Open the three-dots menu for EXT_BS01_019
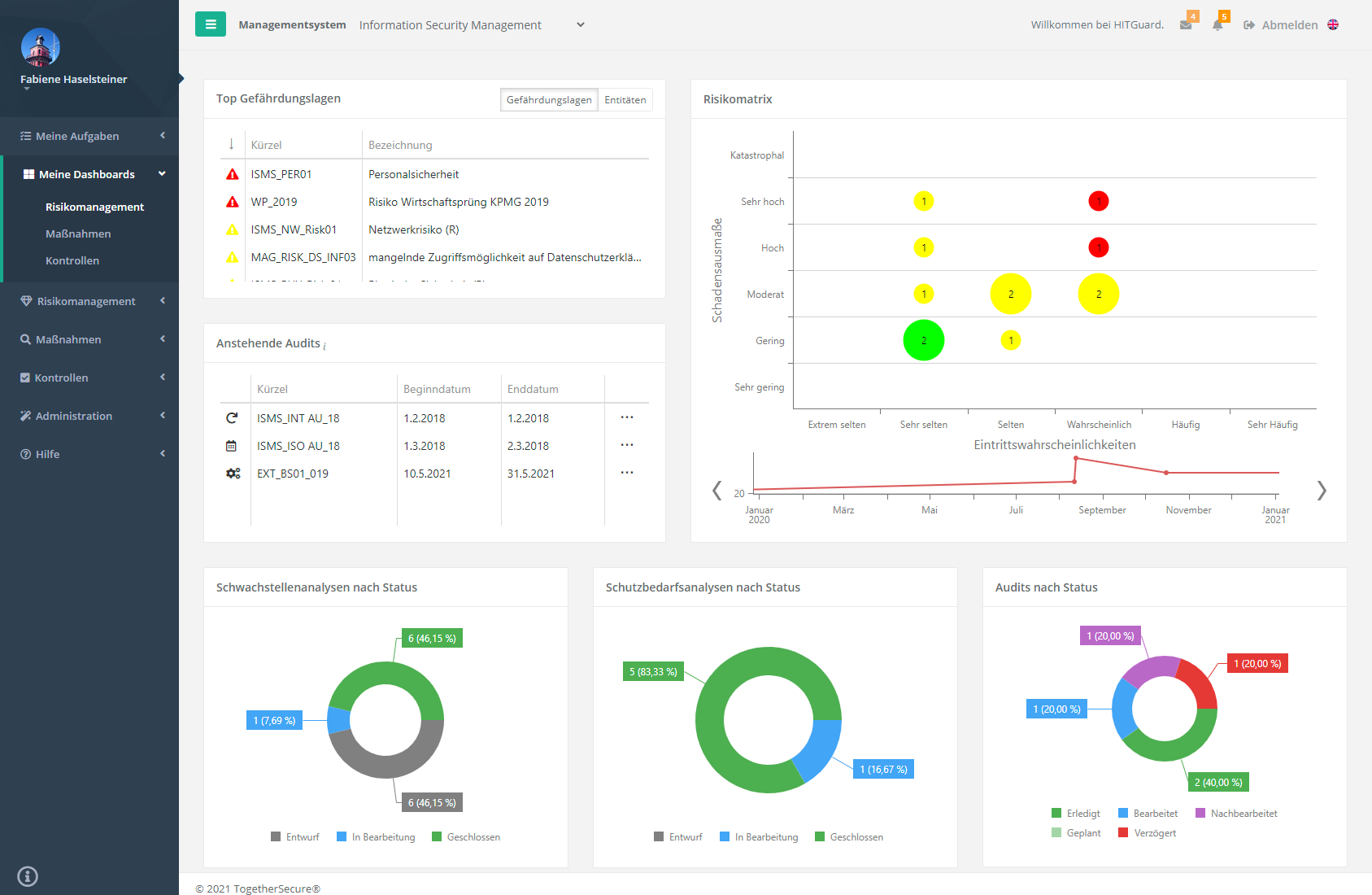1372x895 pixels. coord(626,473)
